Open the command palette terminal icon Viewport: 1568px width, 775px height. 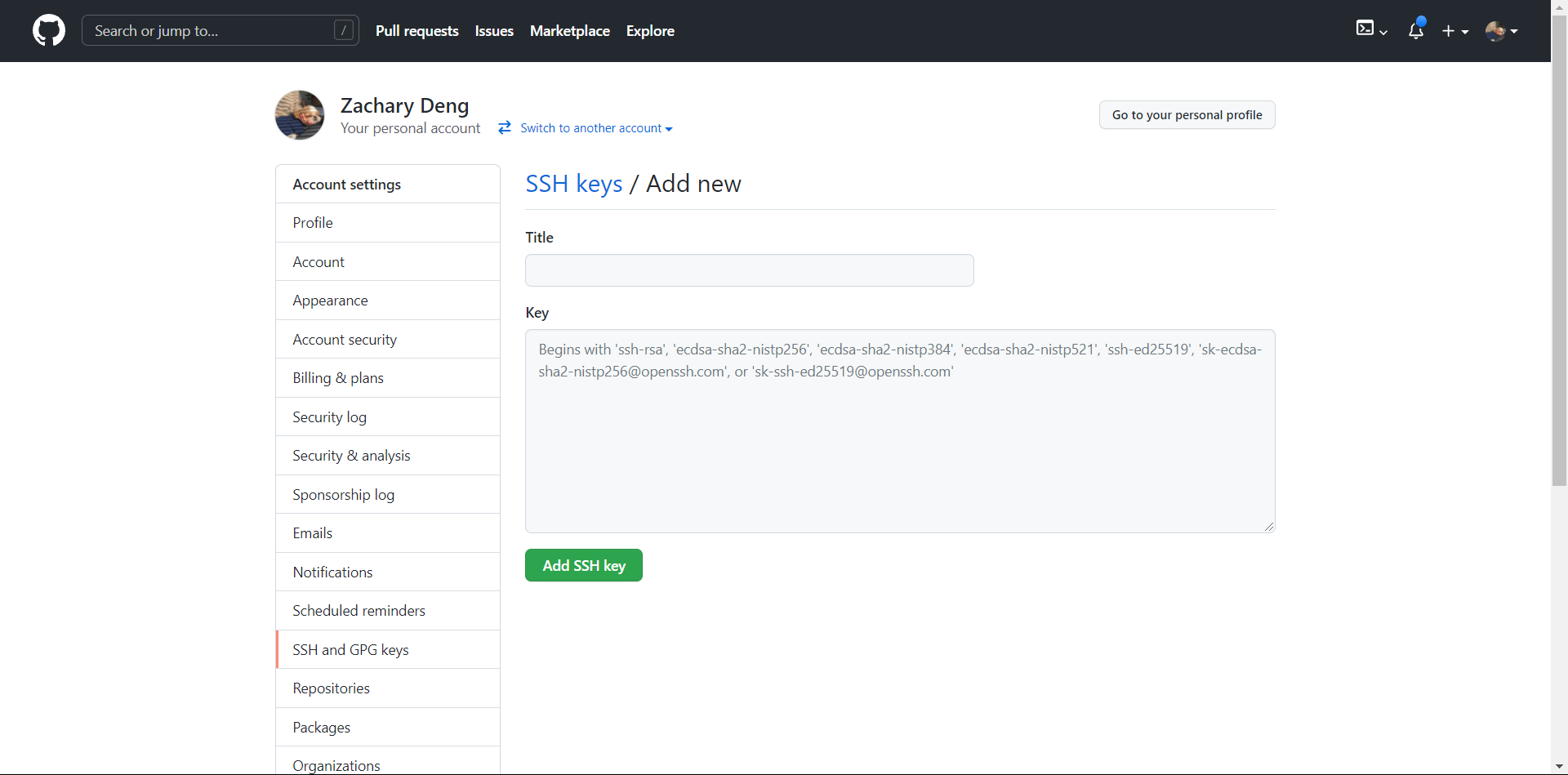[x=1365, y=29]
